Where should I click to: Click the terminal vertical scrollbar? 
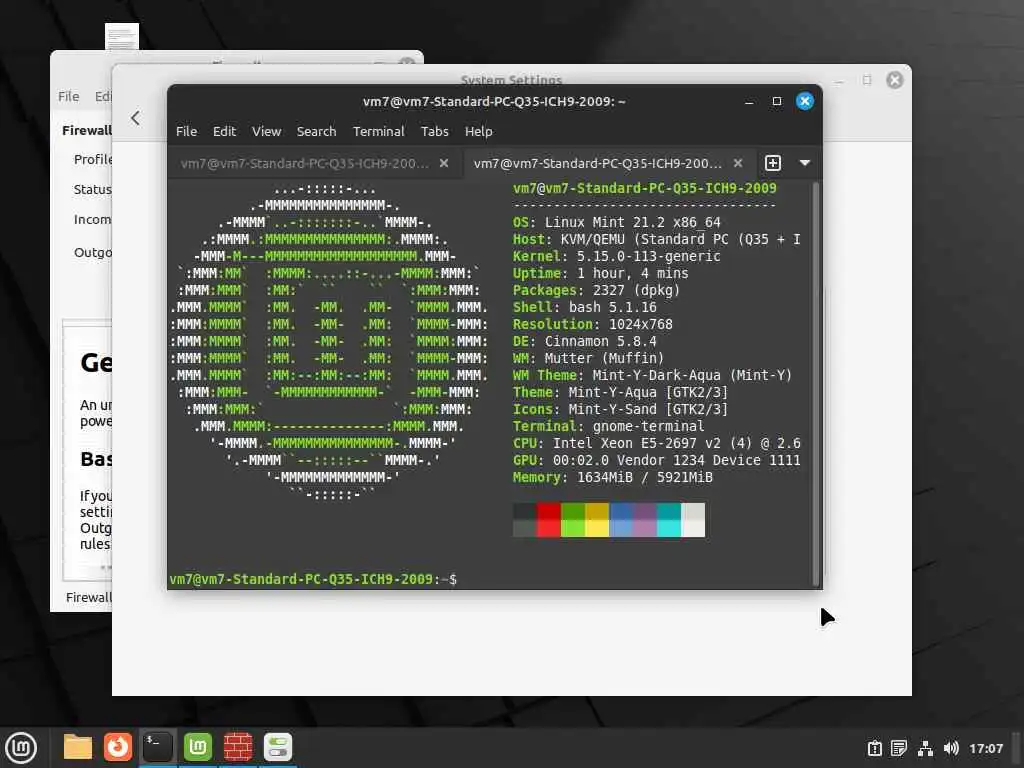[815, 384]
